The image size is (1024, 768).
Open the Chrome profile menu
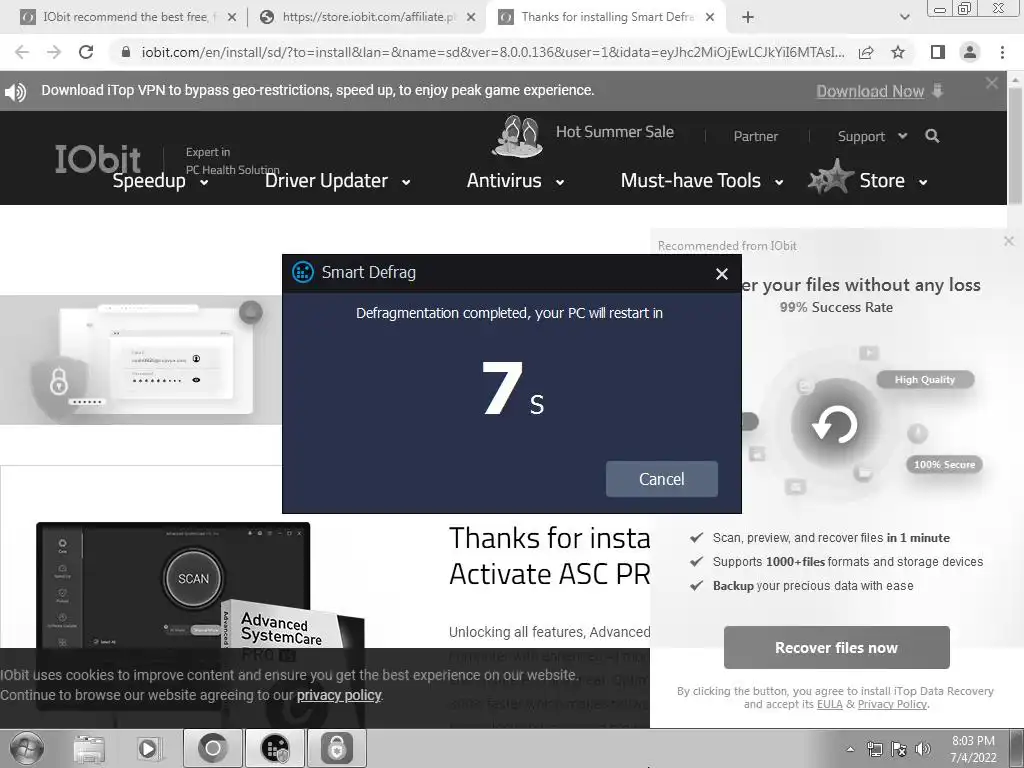[x=970, y=52]
